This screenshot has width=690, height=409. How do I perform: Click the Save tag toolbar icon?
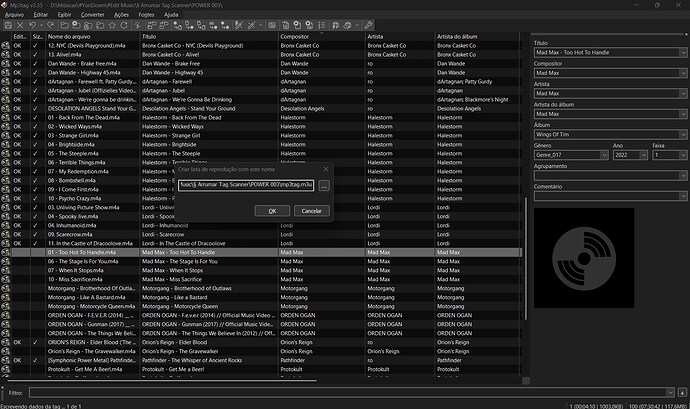click(8, 25)
